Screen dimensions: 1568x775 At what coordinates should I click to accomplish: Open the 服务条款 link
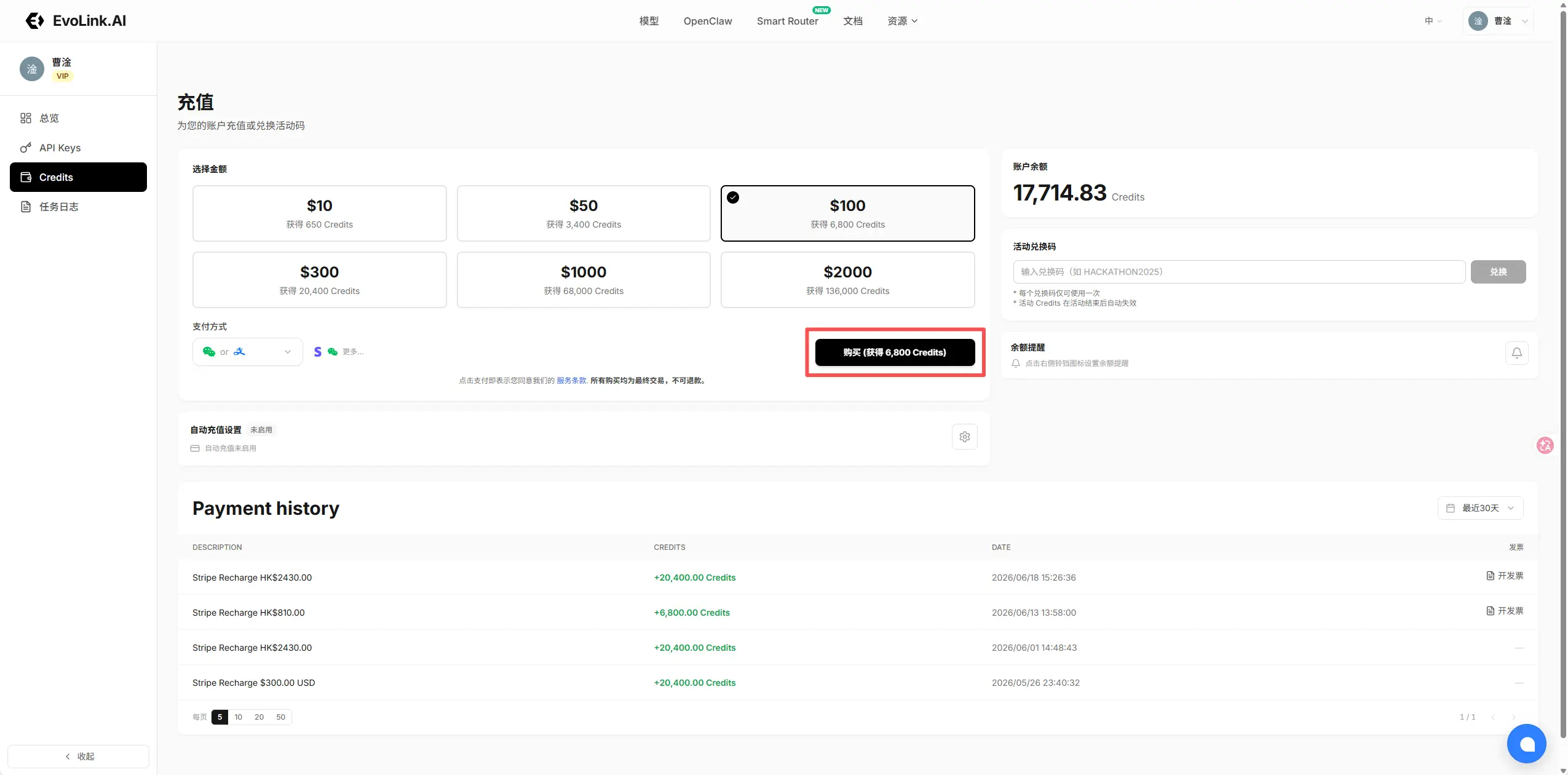coord(571,381)
